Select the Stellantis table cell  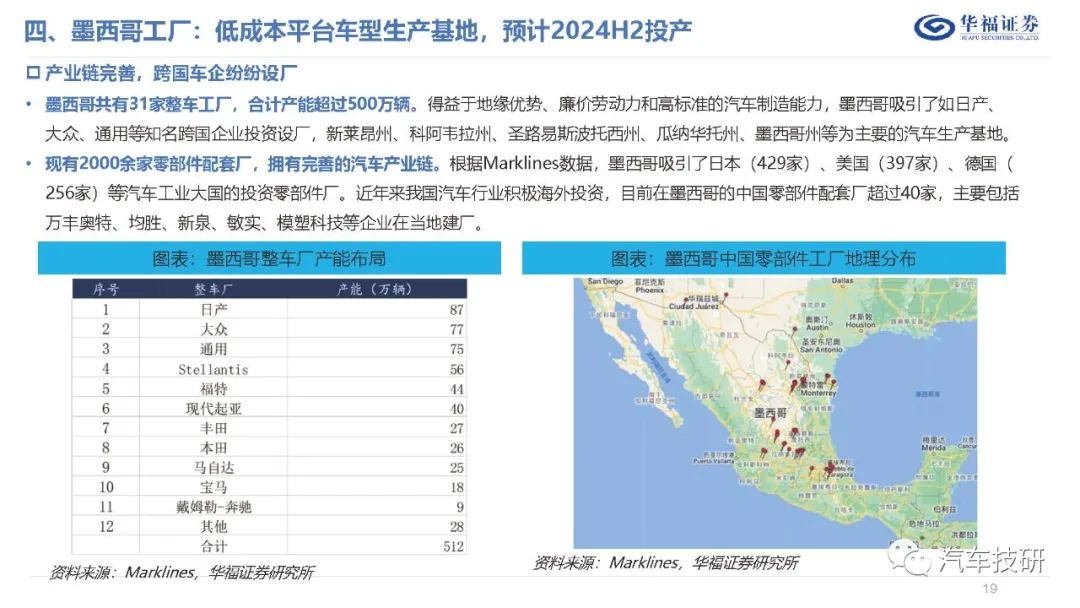tap(214, 369)
